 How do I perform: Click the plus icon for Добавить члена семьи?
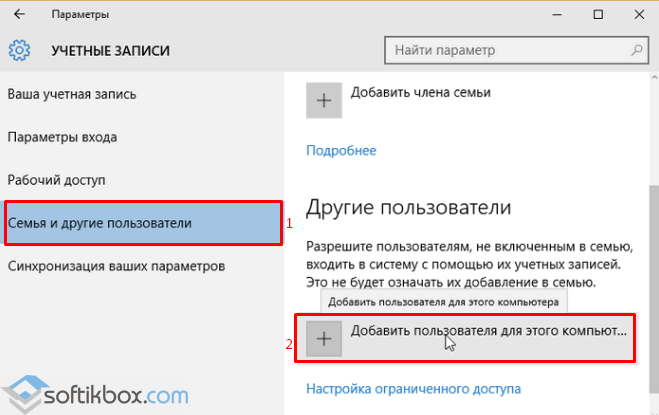pyautogui.click(x=324, y=102)
